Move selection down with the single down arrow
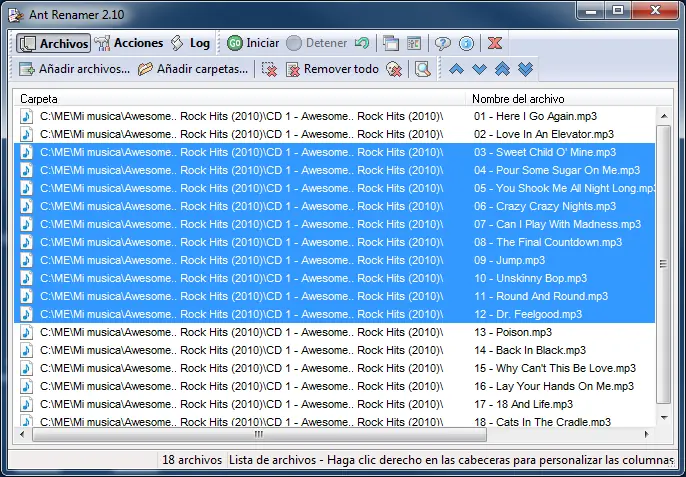Screen dimensions: 686x477 pyautogui.click(x=479, y=69)
